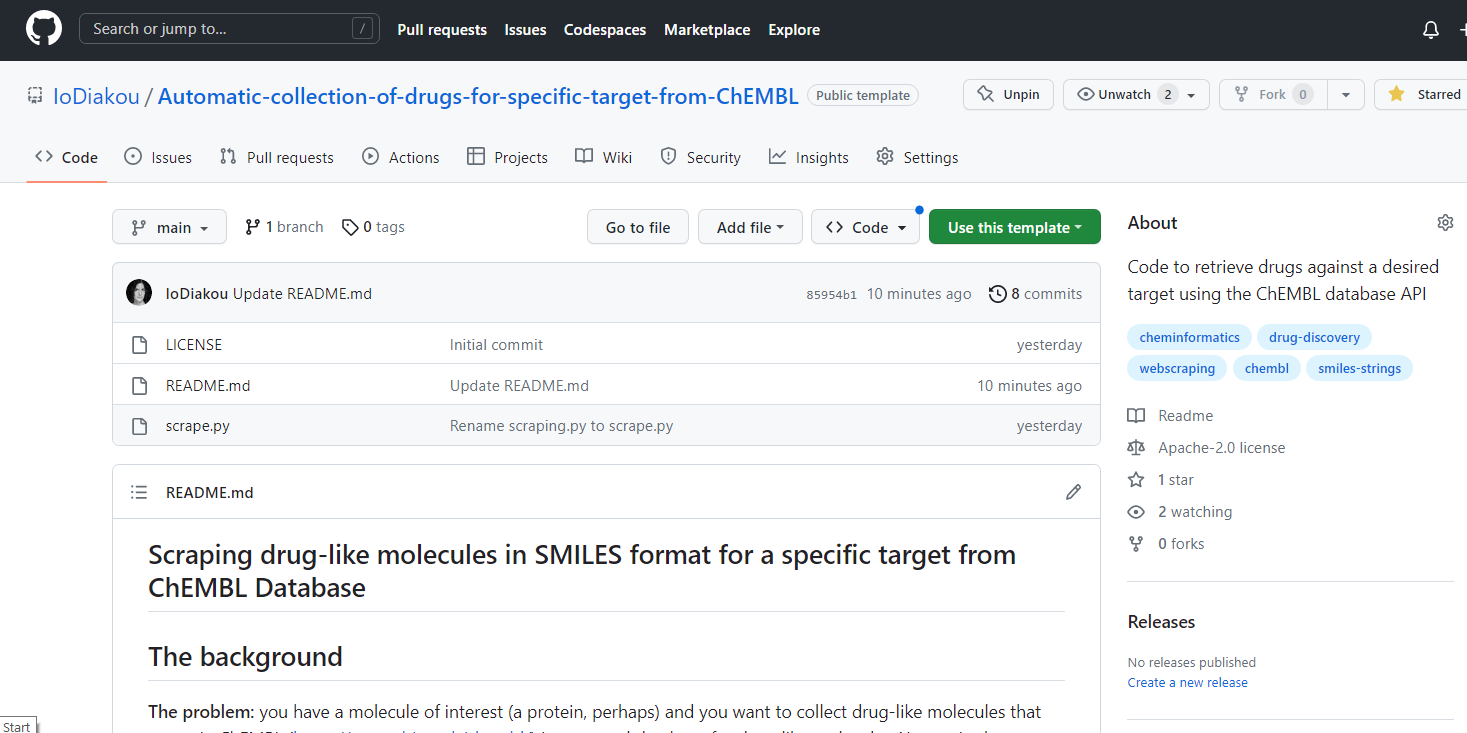View the 8 commits history
The width and height of the screenshot is (1467, 733).
(1035, 293)
